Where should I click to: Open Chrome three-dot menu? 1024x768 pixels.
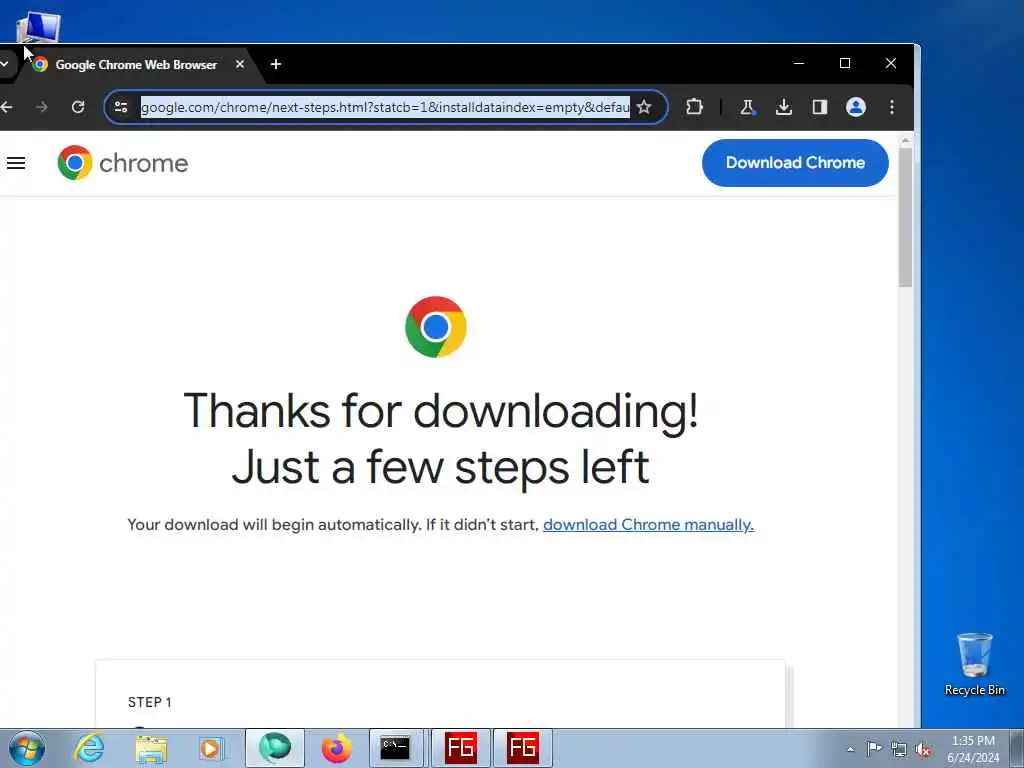click(x=892, y=107)
